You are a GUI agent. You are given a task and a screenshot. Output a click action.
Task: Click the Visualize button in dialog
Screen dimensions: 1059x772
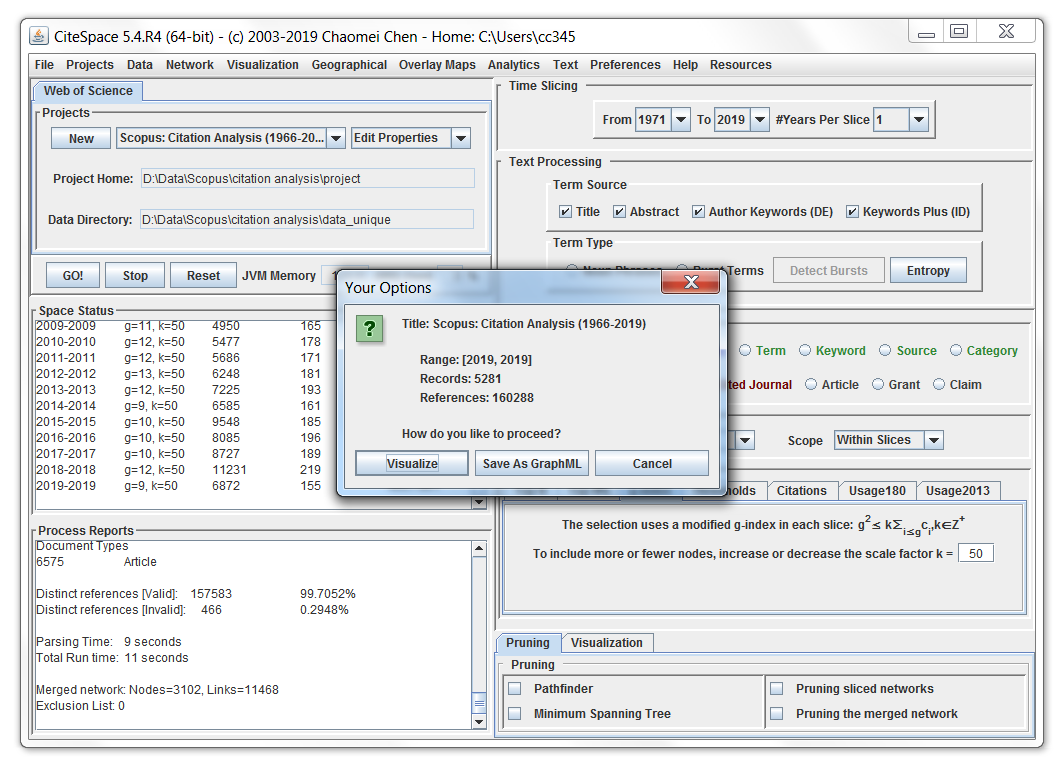[x=412, y=463]
